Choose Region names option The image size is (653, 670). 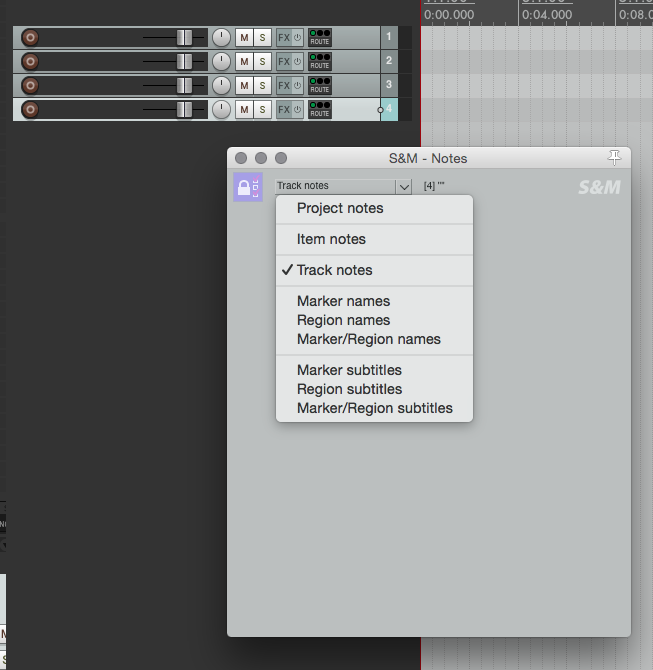374,320
